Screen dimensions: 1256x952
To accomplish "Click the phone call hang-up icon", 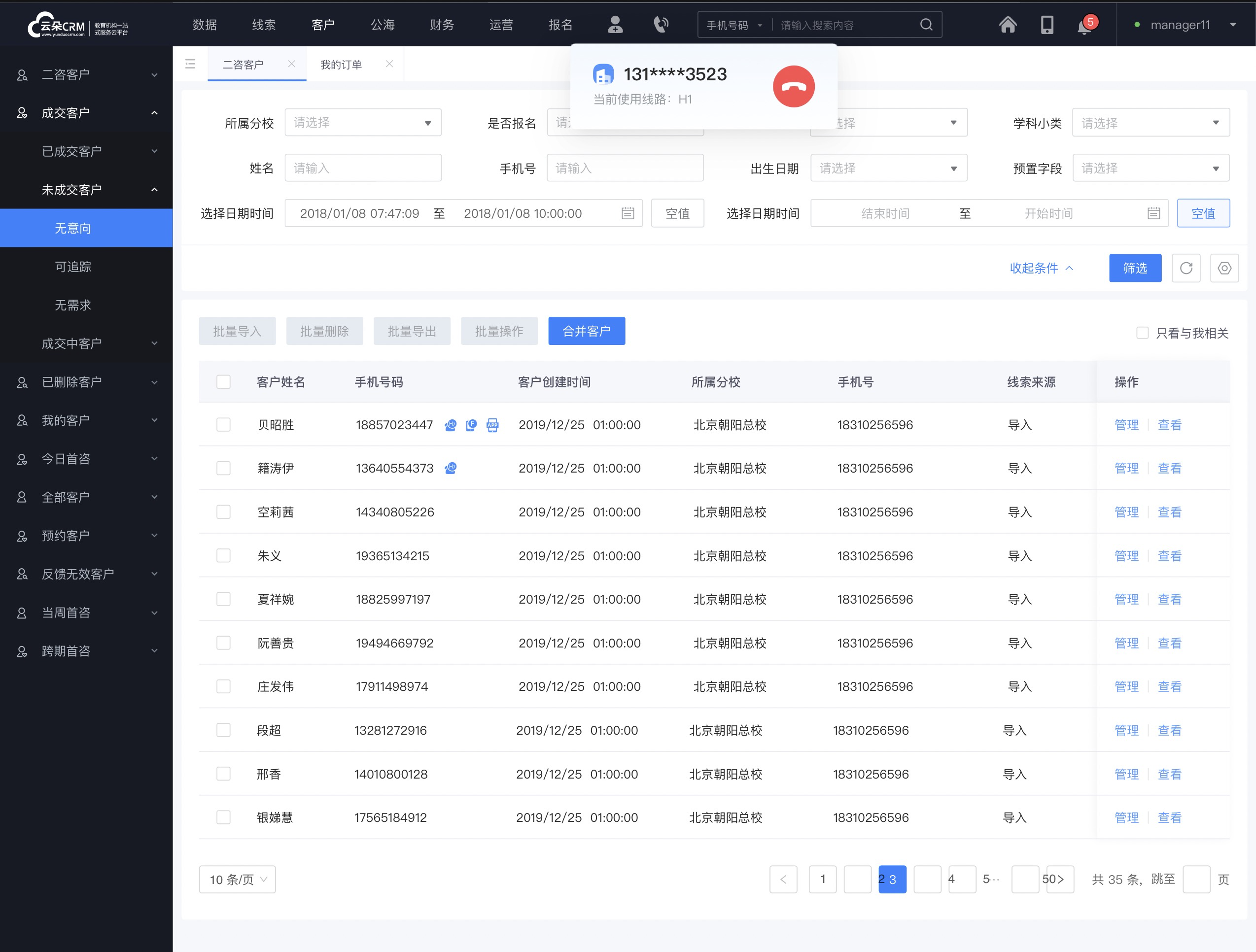I will click(x=794, y=85).
